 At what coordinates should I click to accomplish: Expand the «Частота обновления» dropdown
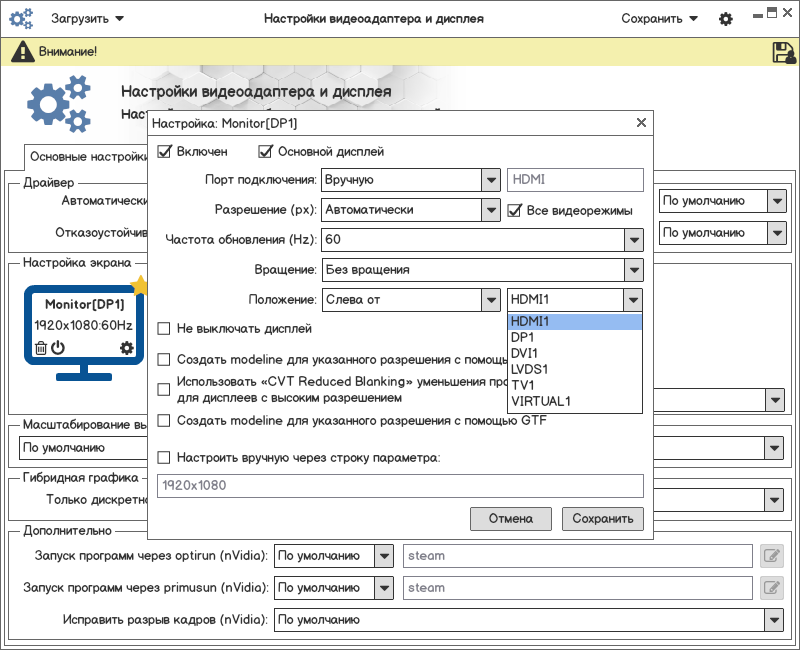tap(632, 240)
